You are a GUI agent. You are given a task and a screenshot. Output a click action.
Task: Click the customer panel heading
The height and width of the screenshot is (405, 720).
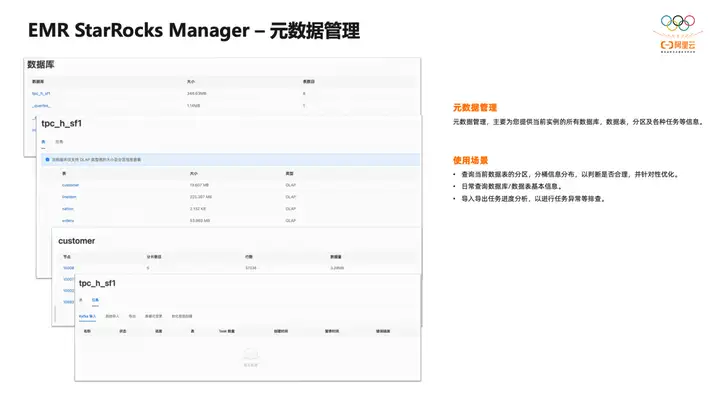(77, 241)
